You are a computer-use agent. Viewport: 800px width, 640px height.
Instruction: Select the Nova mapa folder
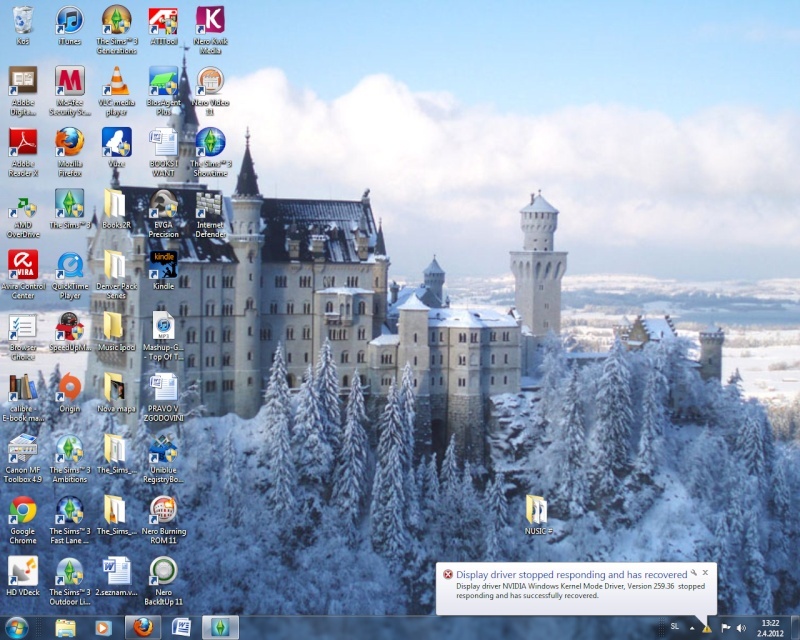(116, 393)
